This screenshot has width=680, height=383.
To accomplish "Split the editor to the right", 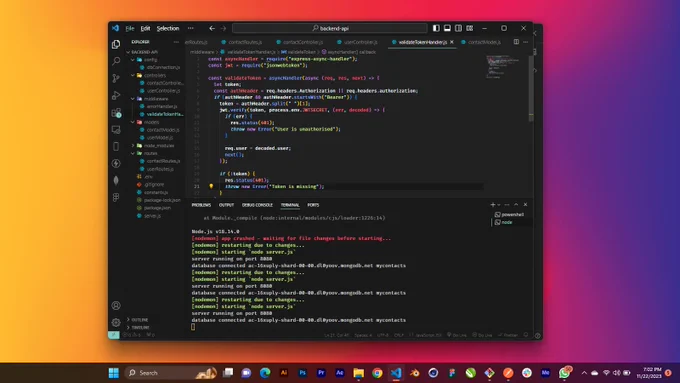I will 516,42.
